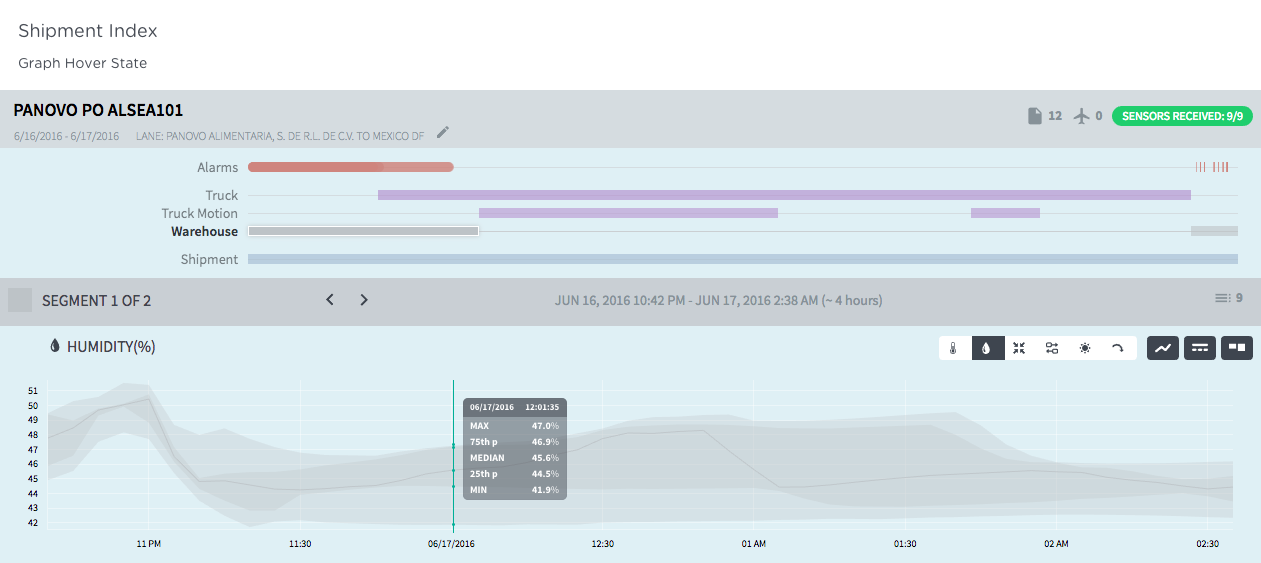This screenshot has height=563, width=1261.
Task: Click the pencil edit icon beside lane
Action: [443, 132]
